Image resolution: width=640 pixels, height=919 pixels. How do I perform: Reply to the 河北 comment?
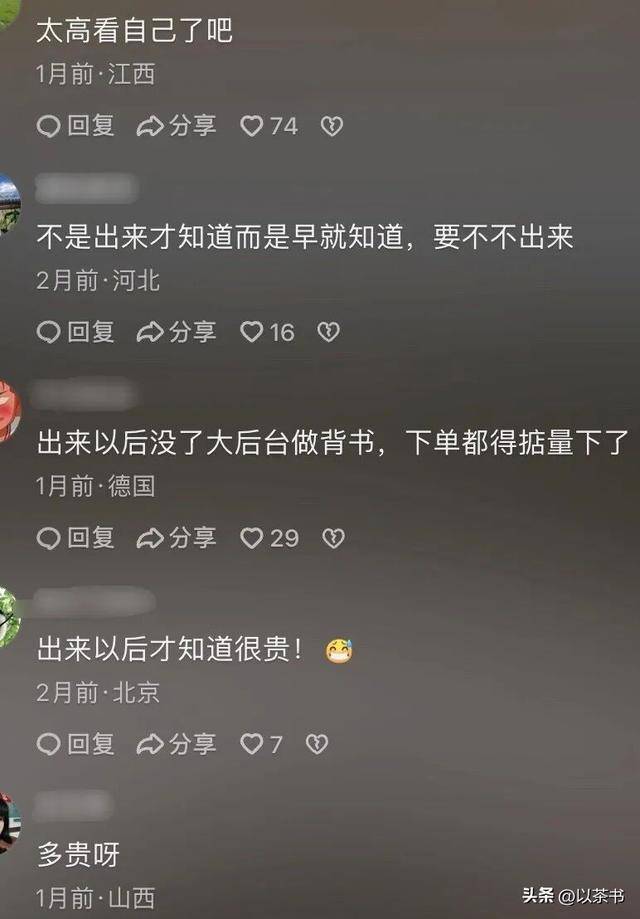coord(76,332)
